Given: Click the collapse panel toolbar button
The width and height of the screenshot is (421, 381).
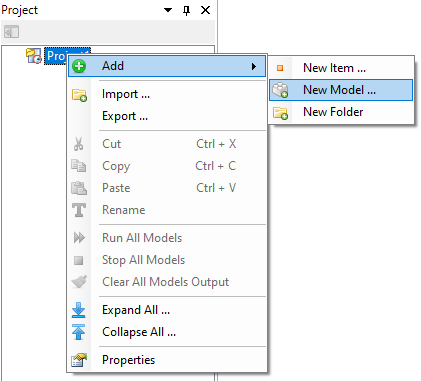Looking at the screenshot, I should (x=11, y=32).
